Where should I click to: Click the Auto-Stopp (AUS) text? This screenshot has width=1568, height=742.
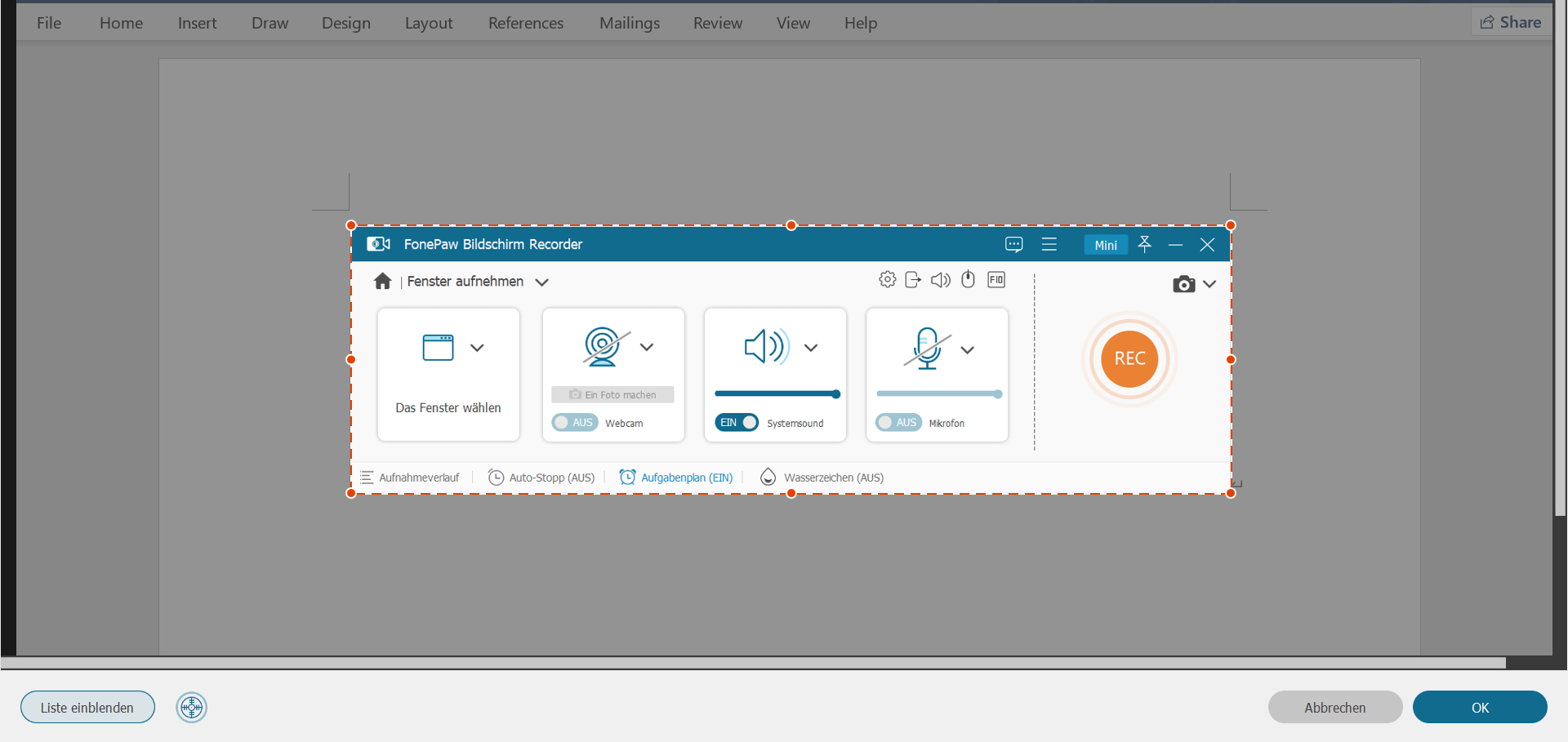(552, 478)
